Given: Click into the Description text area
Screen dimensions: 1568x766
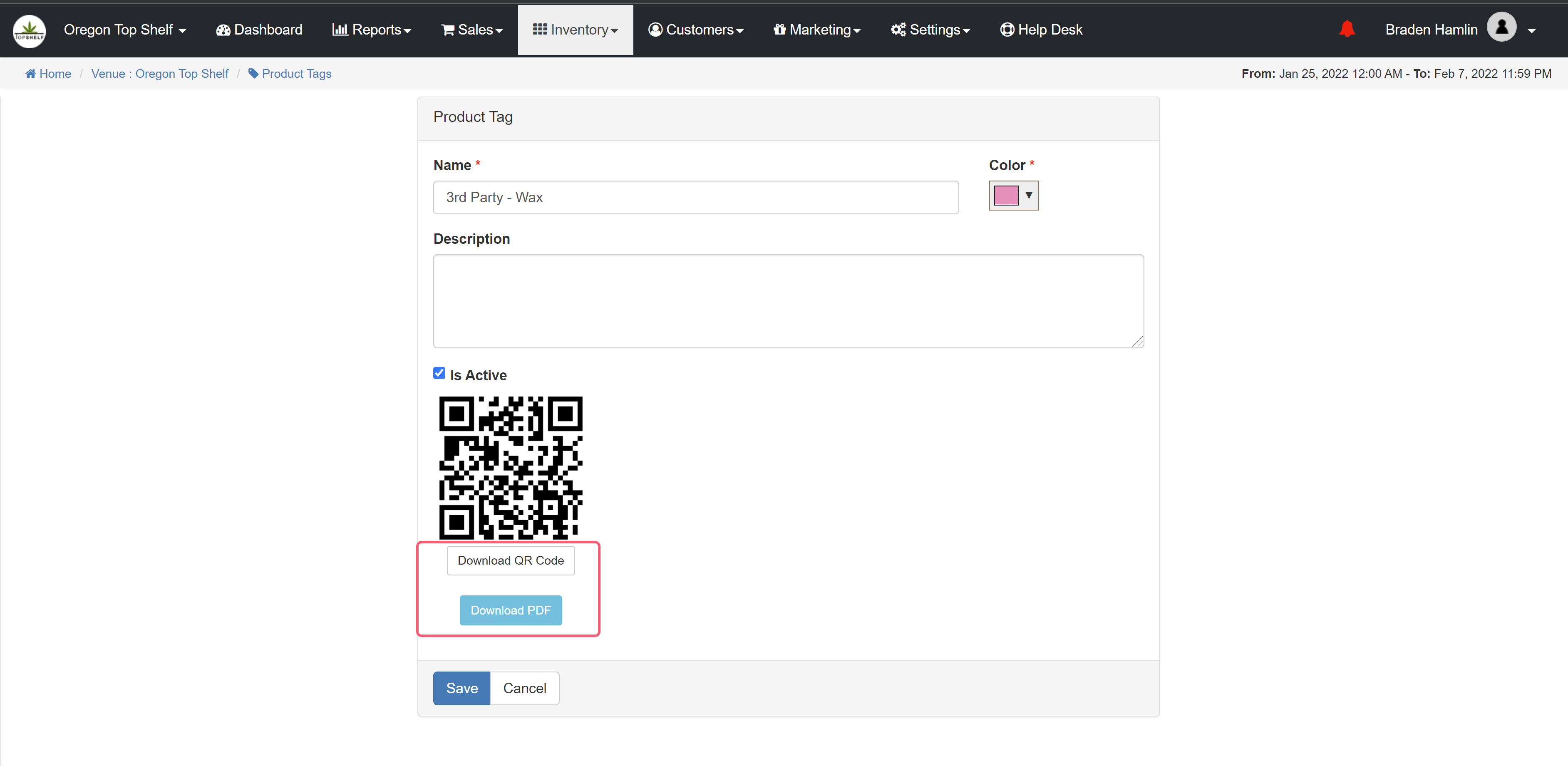Looking at the screenshot, I should 788,301.
